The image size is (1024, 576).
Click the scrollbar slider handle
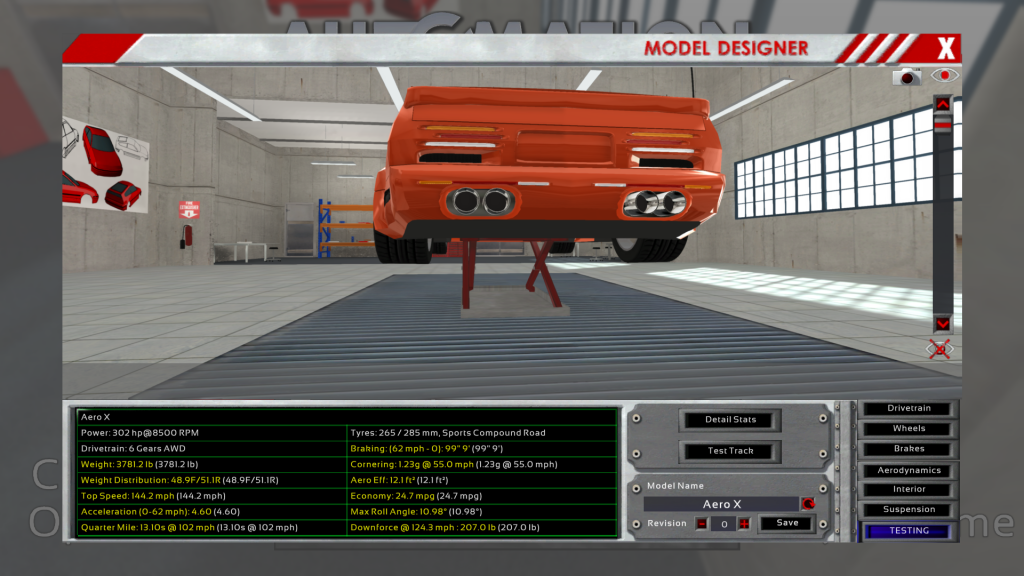[942, 123]
